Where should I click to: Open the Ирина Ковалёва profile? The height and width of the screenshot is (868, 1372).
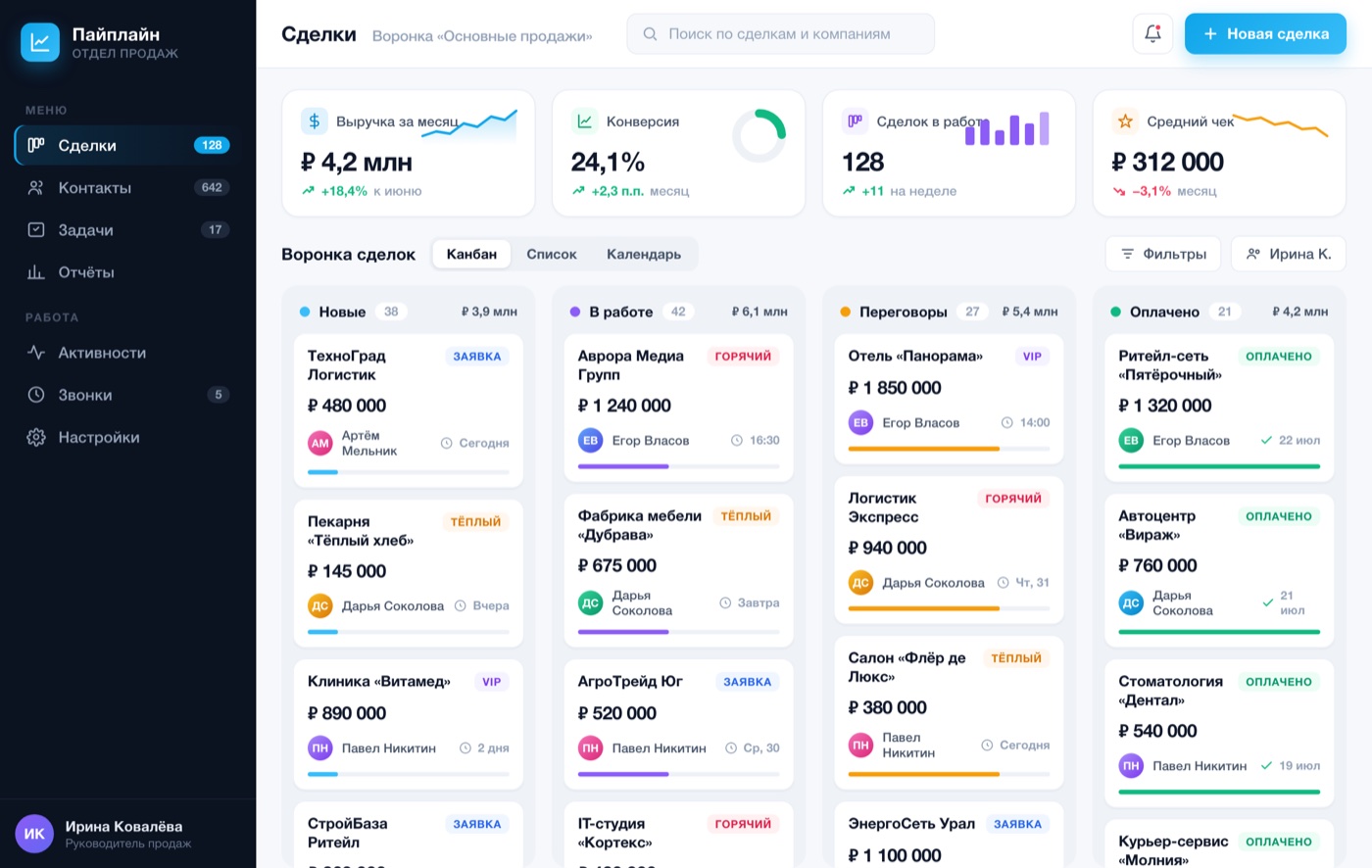(127, 834)
